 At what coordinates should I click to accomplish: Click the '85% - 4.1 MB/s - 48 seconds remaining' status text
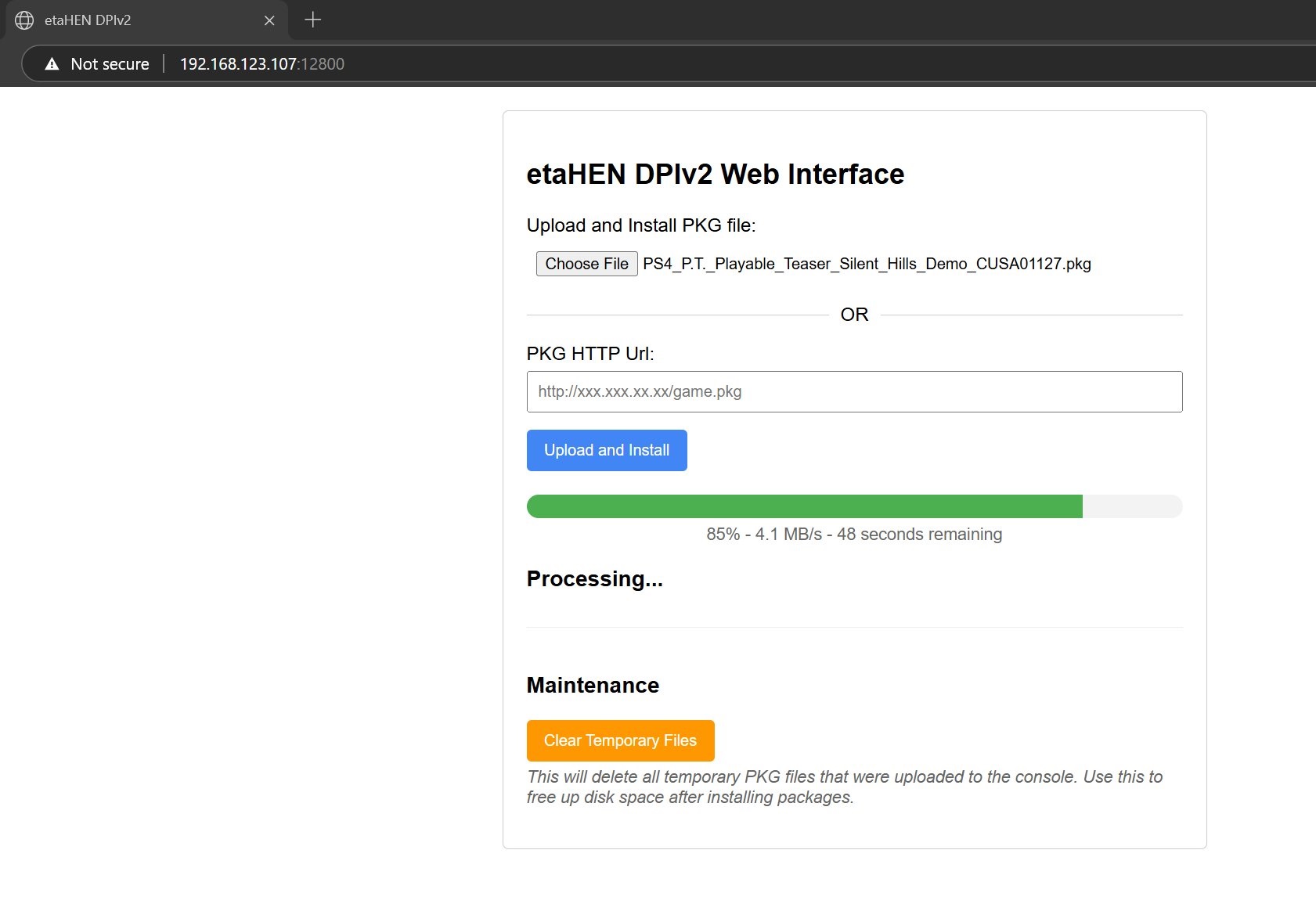[854, 535]
